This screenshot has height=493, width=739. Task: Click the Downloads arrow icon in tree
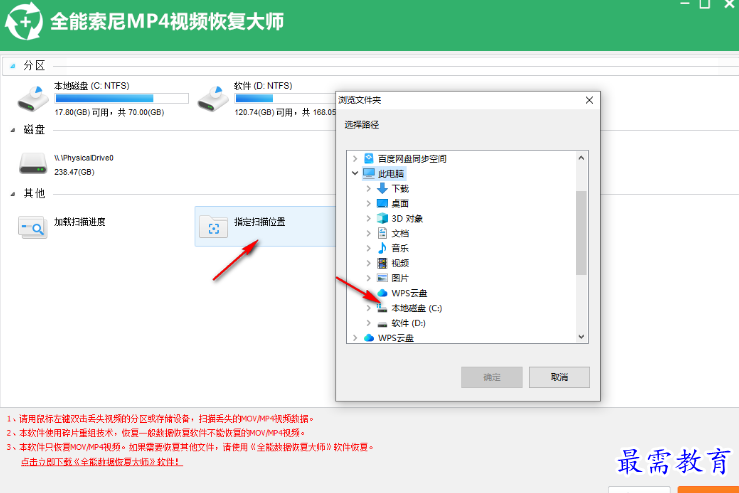pos(382,189)
